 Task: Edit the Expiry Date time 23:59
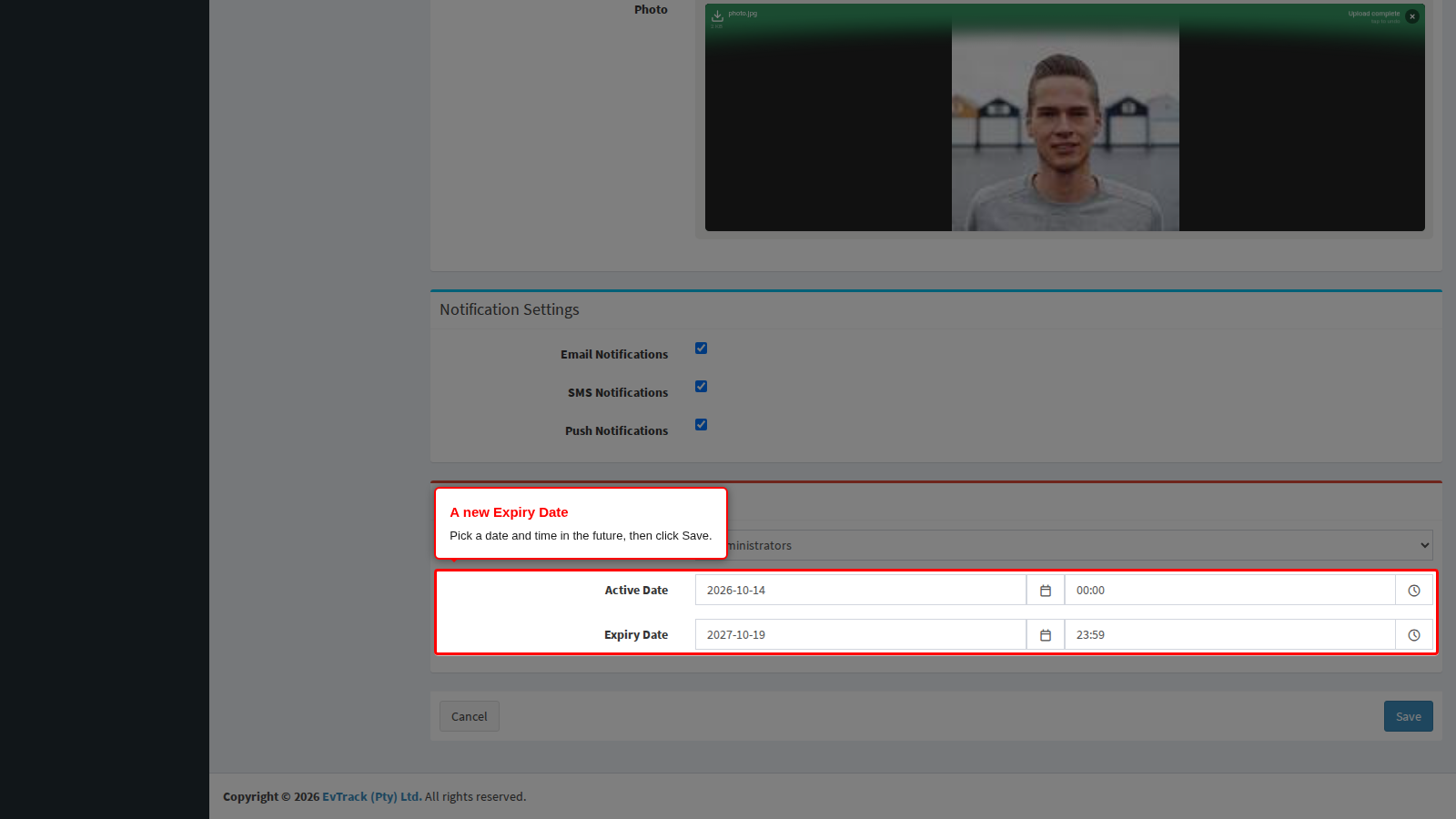pyautogui.click(x=1229, y=634)
